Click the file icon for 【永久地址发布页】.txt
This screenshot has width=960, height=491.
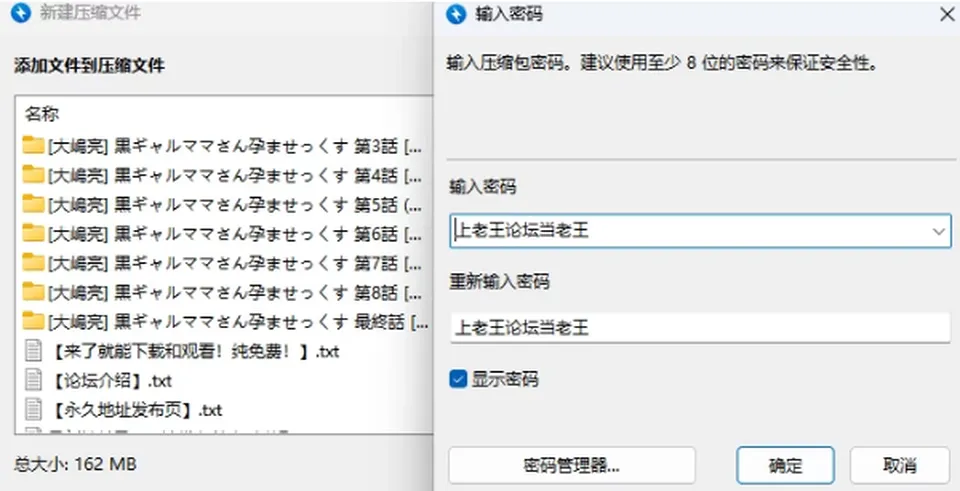(x=33, y=410)
